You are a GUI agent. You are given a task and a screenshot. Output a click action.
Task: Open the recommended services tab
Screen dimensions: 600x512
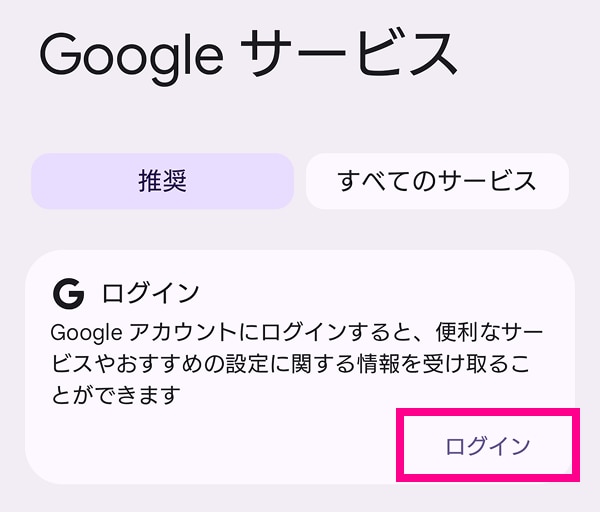pyautogui.click(x=162, y=181)
